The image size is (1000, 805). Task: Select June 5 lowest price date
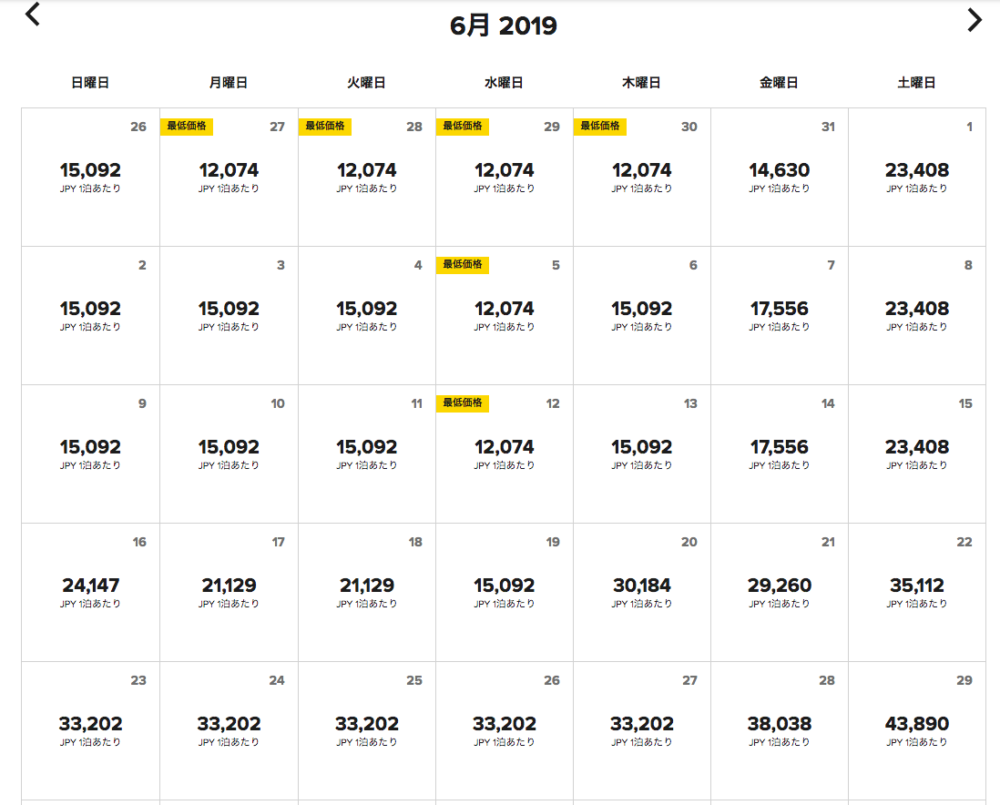504,316
